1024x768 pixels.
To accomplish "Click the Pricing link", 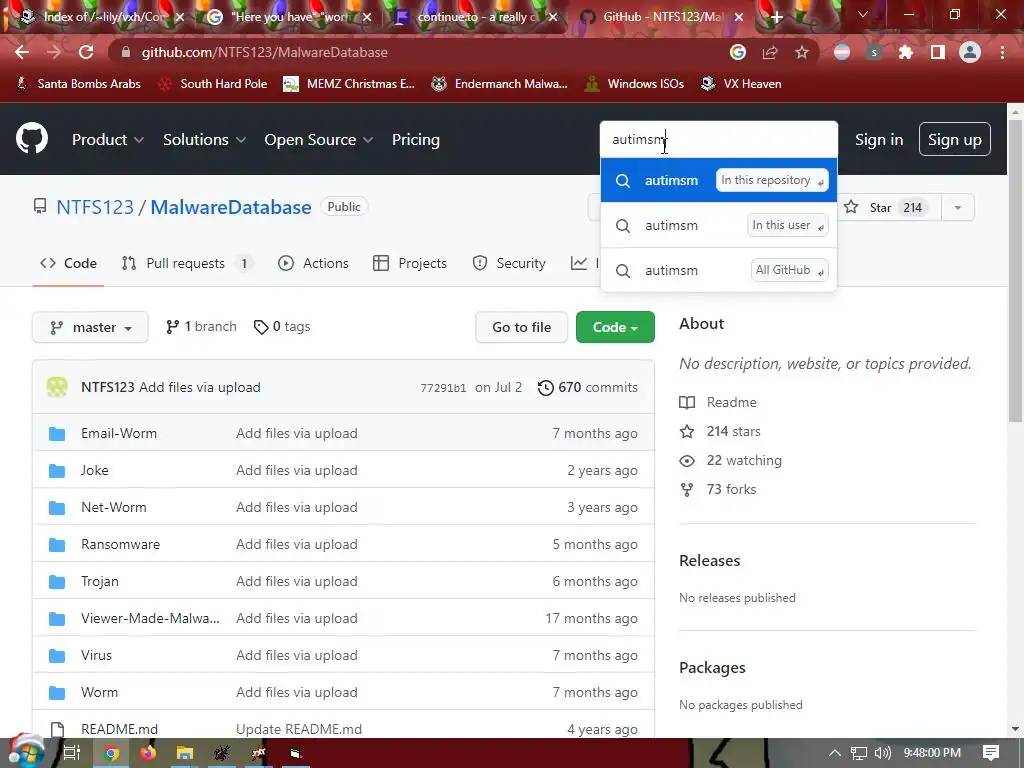I will [415, 140].
